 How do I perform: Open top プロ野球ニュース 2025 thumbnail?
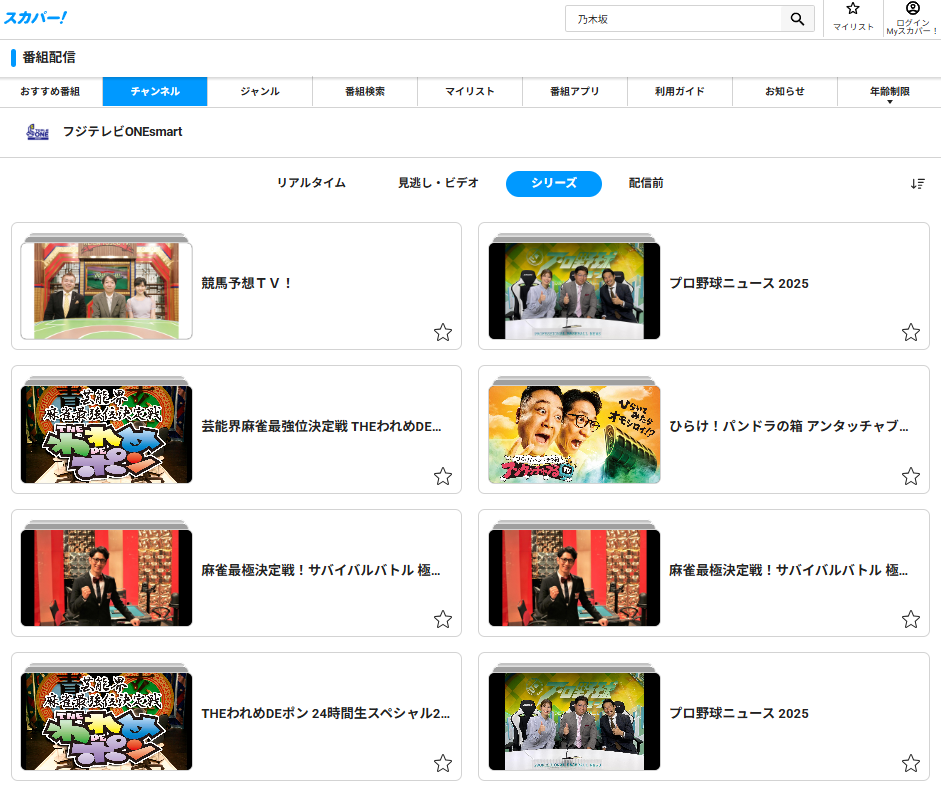[574, 290]
